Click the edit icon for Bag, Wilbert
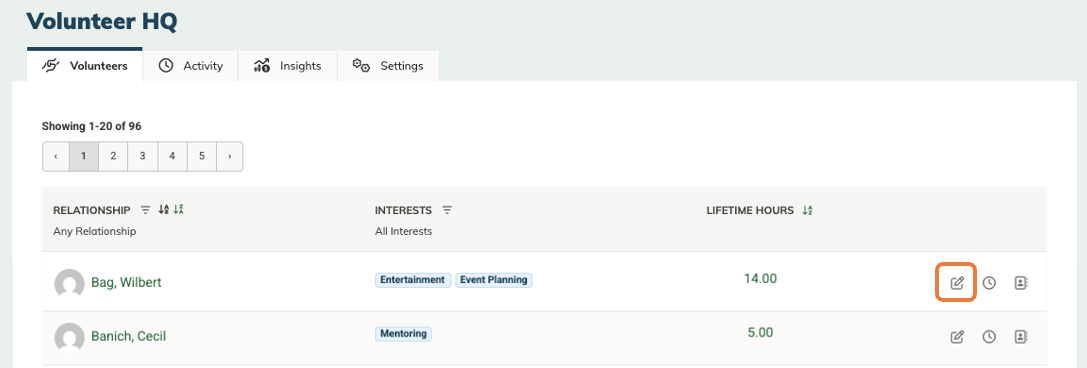1087x368 pixels. tap(957, 283)
